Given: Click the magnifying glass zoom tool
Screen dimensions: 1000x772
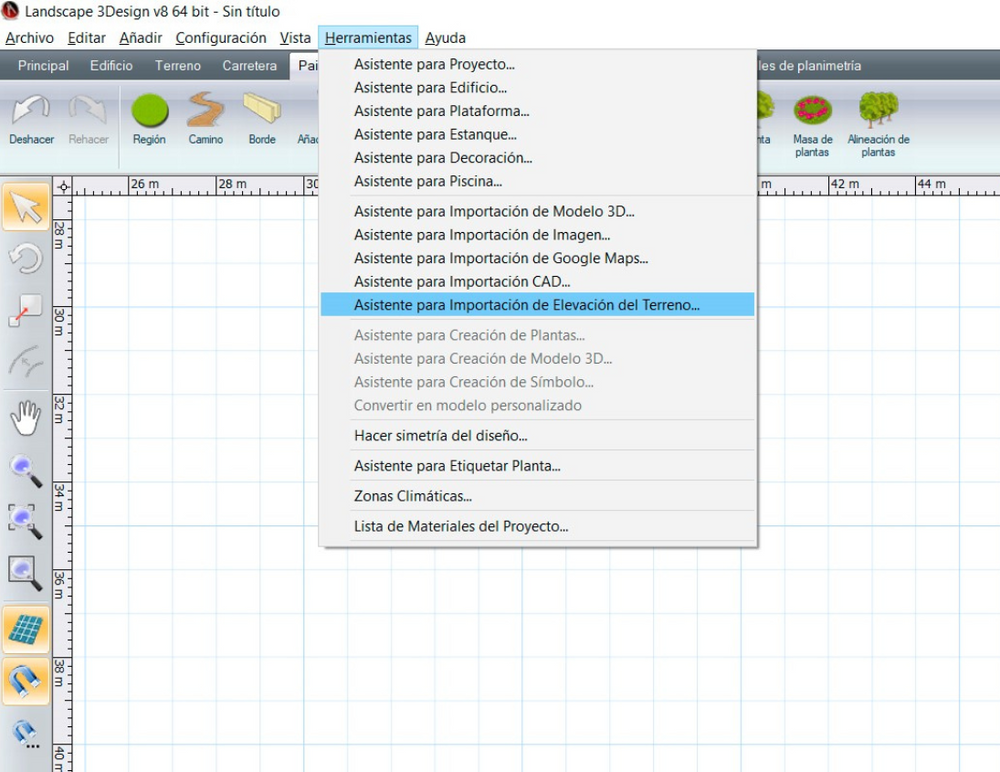Looking at the screenshot, I should click(25, 469).
